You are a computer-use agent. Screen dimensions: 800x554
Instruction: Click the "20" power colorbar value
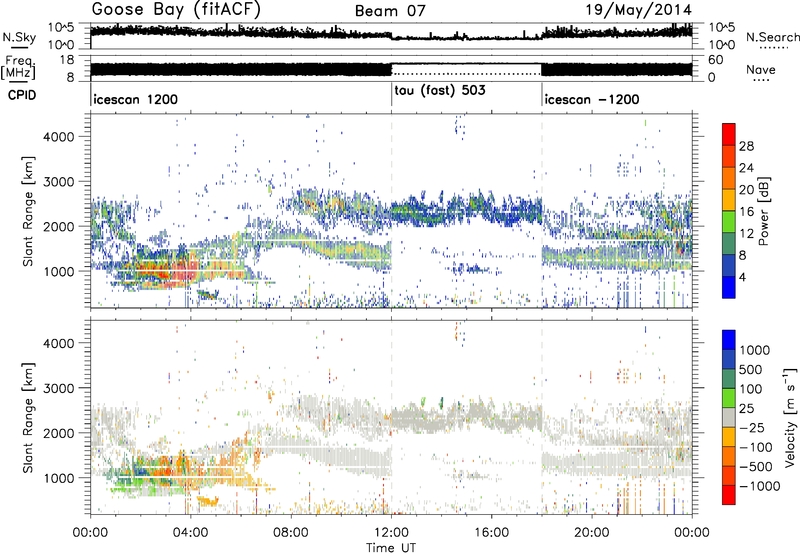[x=746, y=190]
